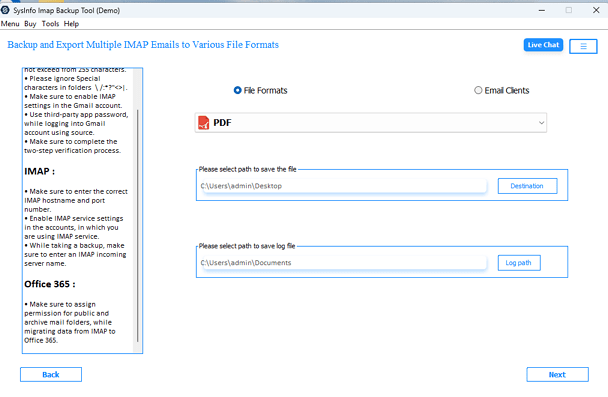The image size is (608, 397).
Task: Minimize the SysInfo window
Action: click(x=542, y=10)
